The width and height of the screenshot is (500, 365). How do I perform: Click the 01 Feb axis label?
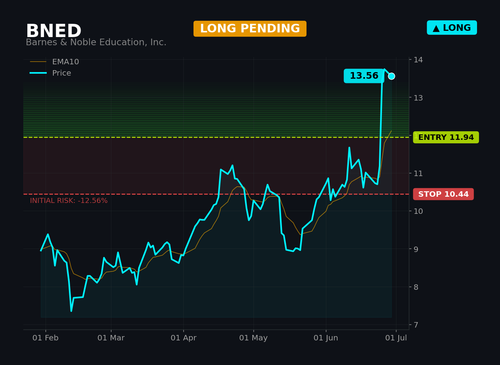pyautogui.click(x=45, y=338)
